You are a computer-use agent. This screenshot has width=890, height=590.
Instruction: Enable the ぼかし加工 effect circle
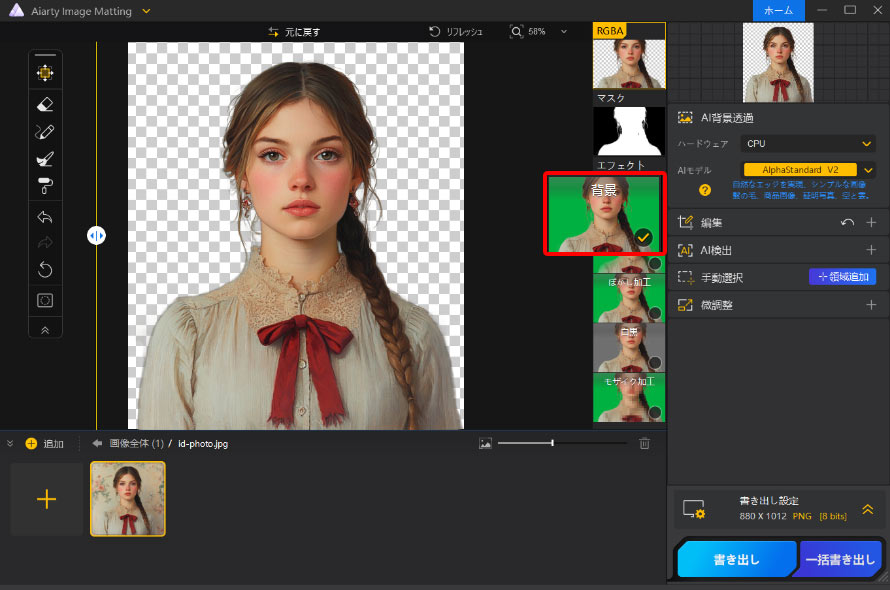point(654,313)
